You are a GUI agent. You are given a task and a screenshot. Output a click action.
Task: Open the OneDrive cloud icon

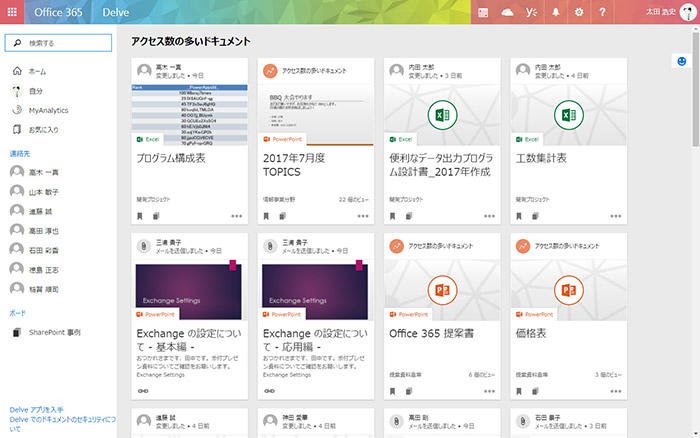[x=507, y=12]
